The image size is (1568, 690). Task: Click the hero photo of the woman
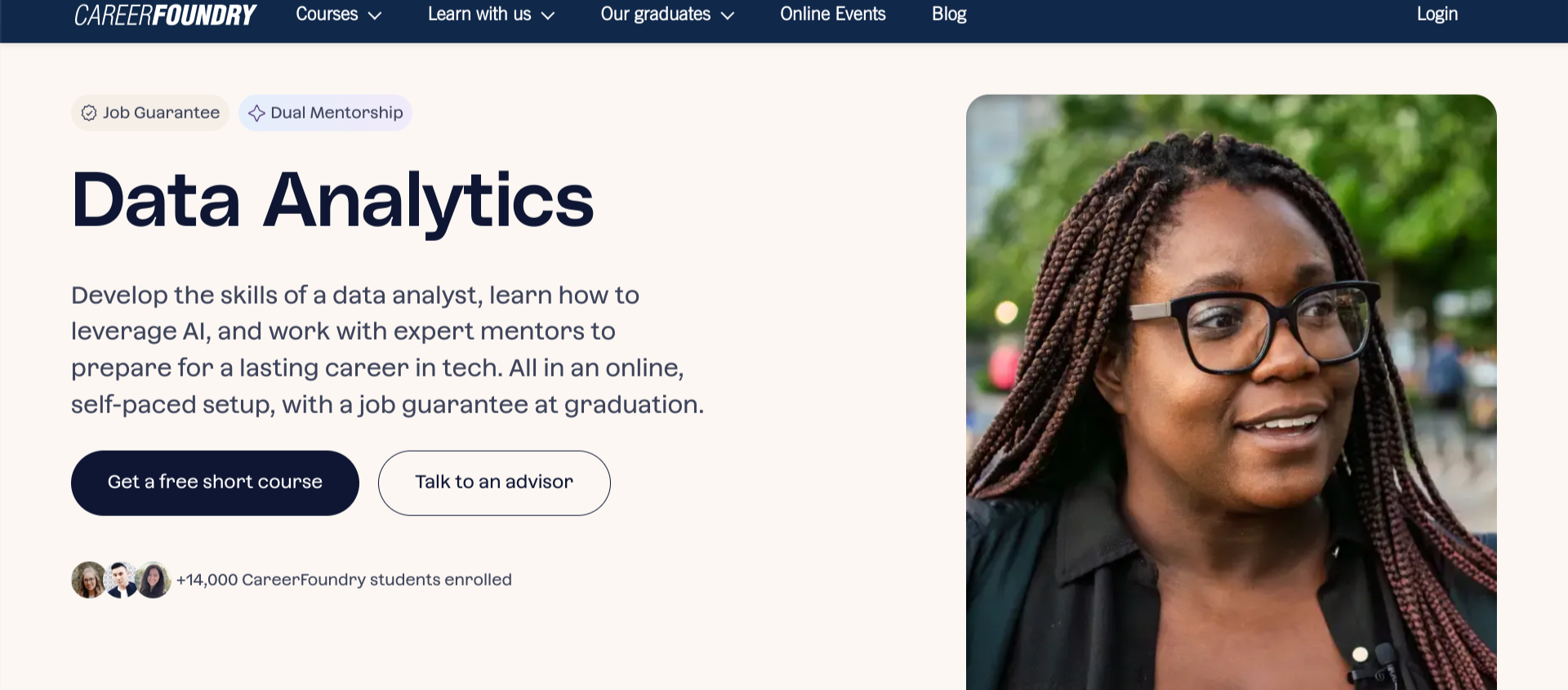pos(1231,392)
